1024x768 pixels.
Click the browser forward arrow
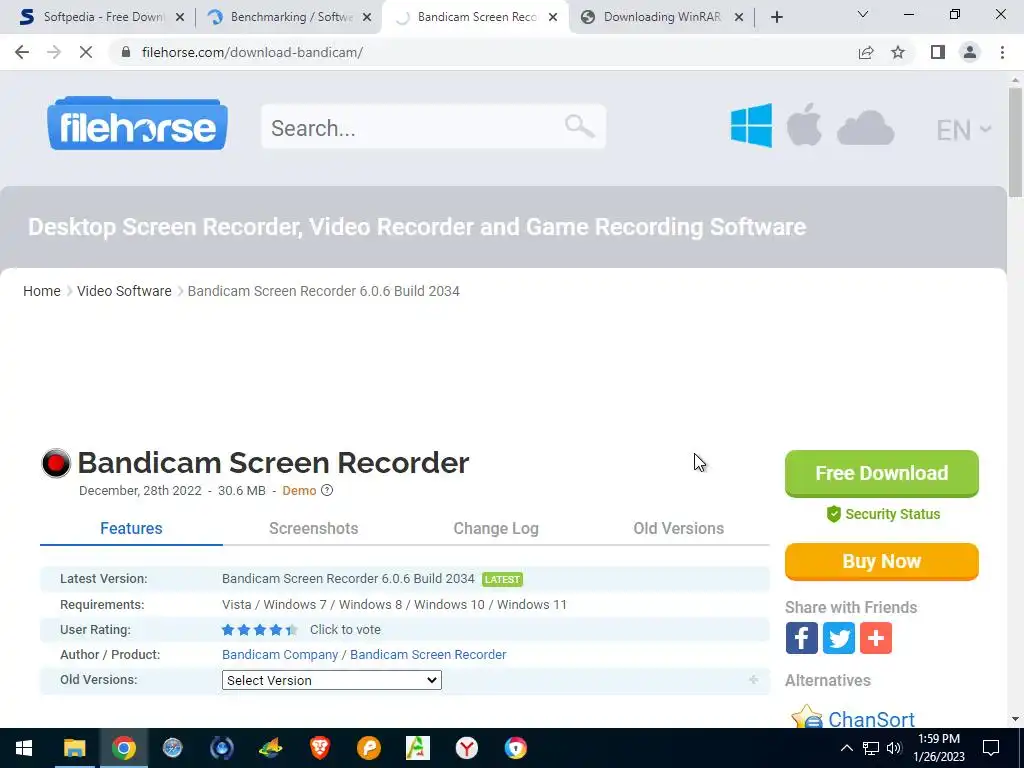coord(54,52)
